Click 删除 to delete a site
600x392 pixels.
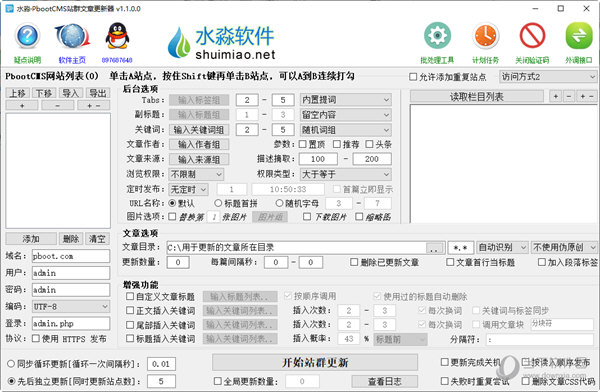tap(71, 239)
